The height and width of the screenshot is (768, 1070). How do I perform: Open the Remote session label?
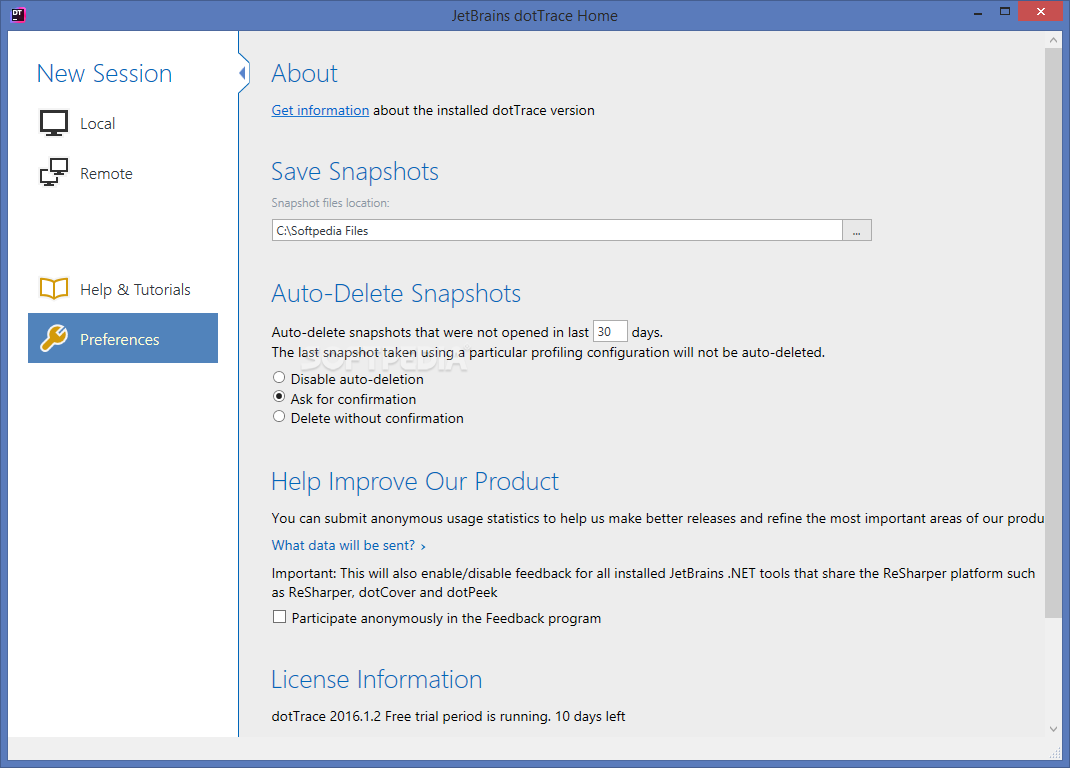coord(106,173)
